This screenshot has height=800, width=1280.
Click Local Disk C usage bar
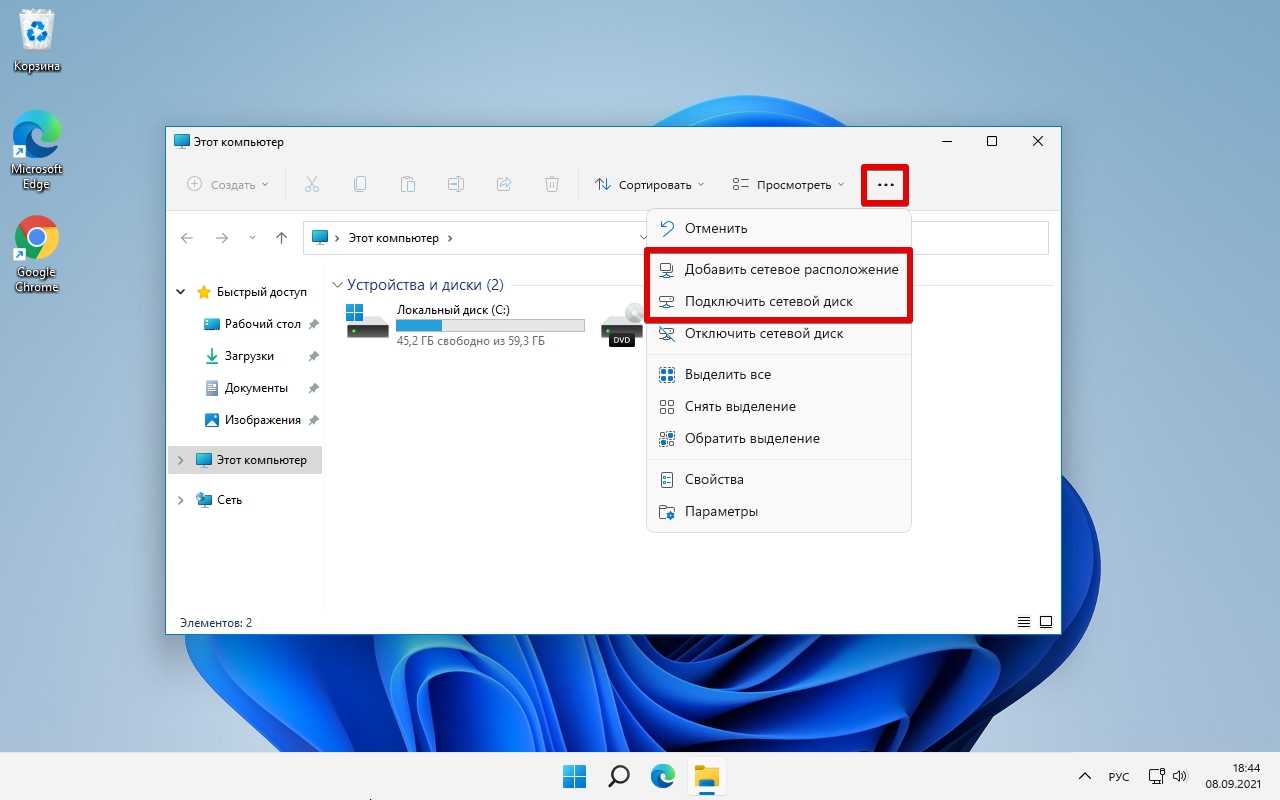click(490, 325)
